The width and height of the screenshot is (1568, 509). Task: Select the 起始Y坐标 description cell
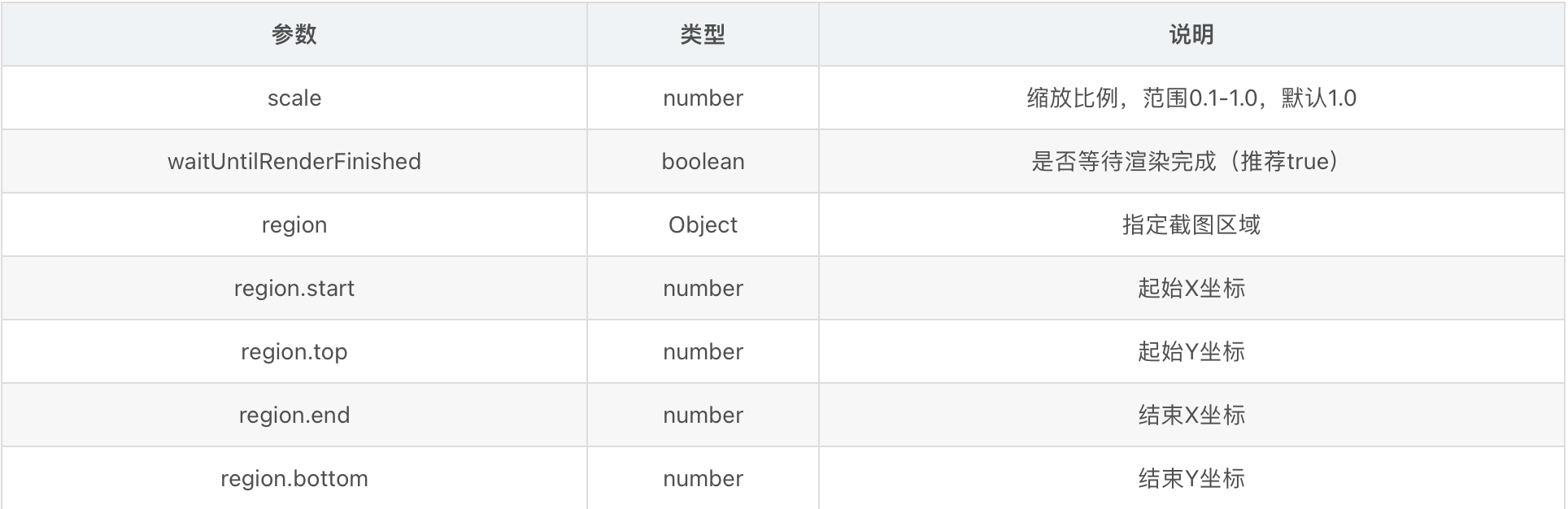click(1191, 351)
